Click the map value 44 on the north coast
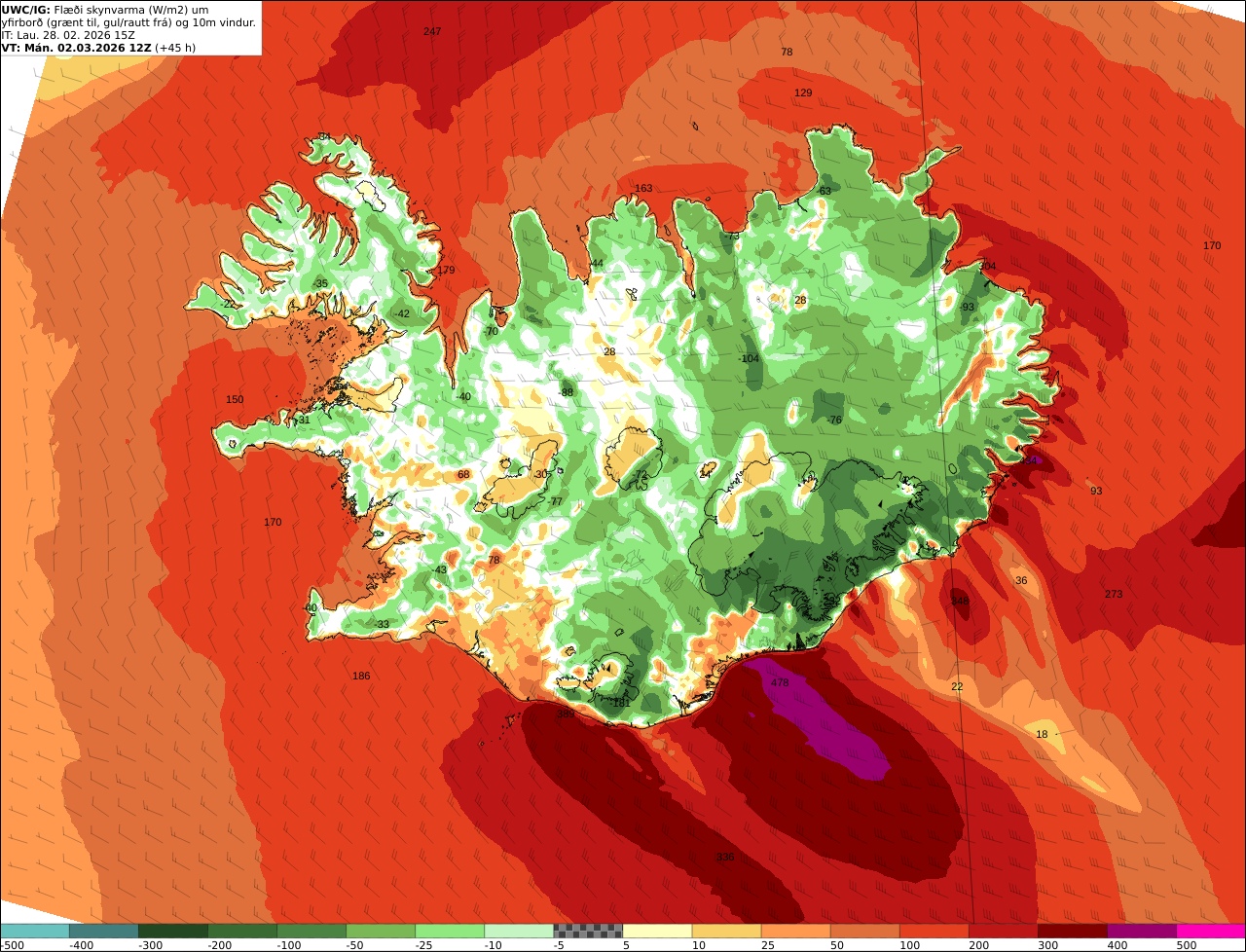The height and width of the screenshot is (952, 1246). (597, 265)
